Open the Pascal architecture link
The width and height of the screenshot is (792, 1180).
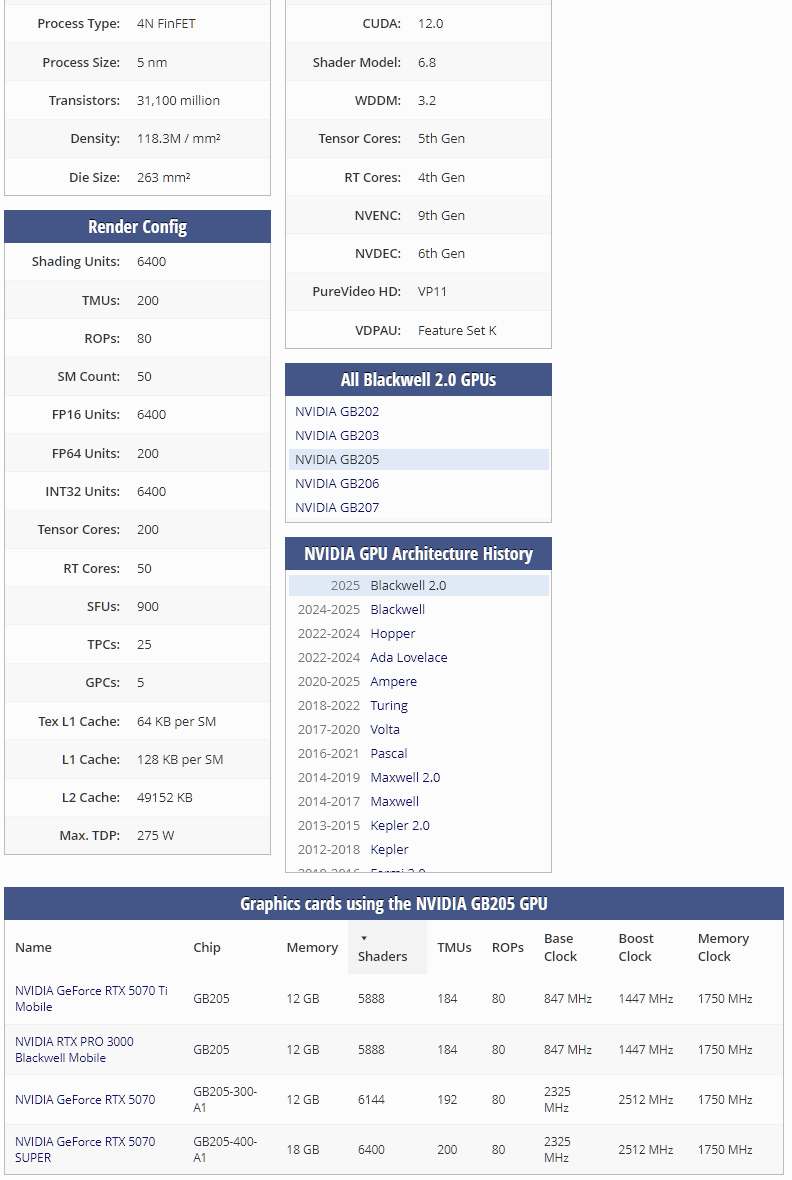388,754
